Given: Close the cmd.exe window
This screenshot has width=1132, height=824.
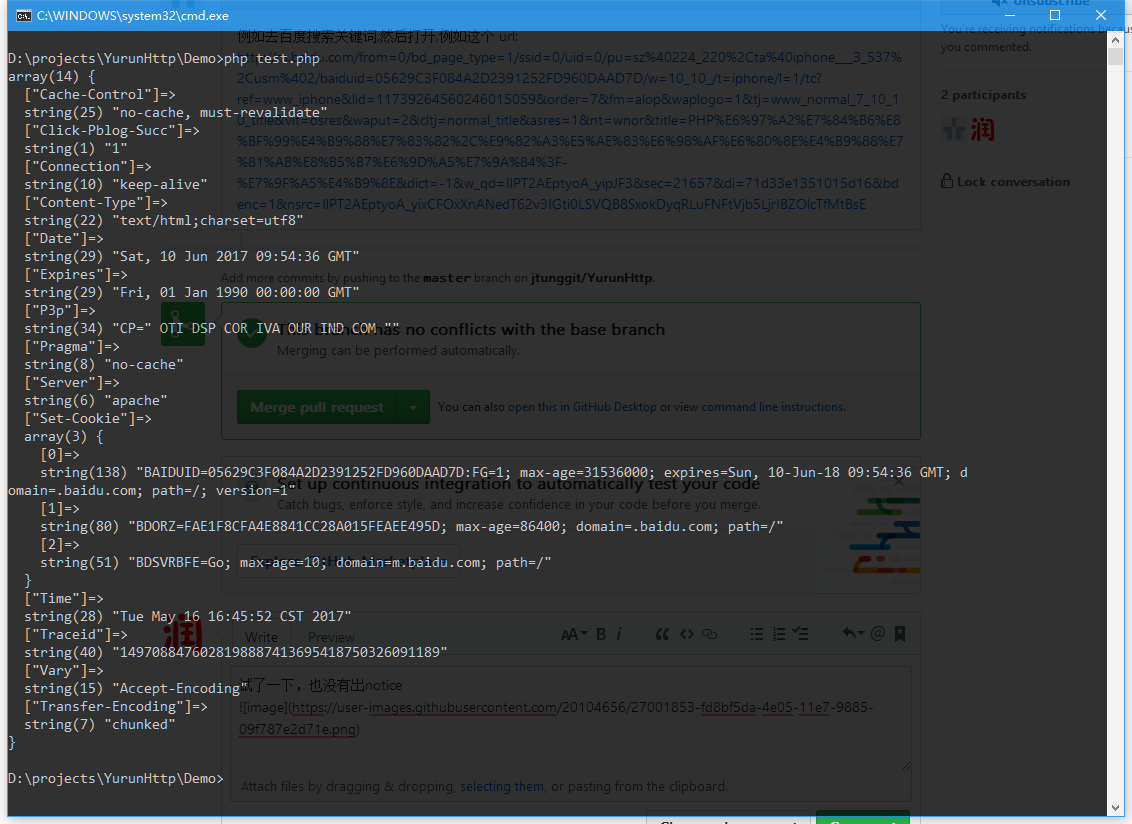Looking at the screenshot, I should point(1100,15).
